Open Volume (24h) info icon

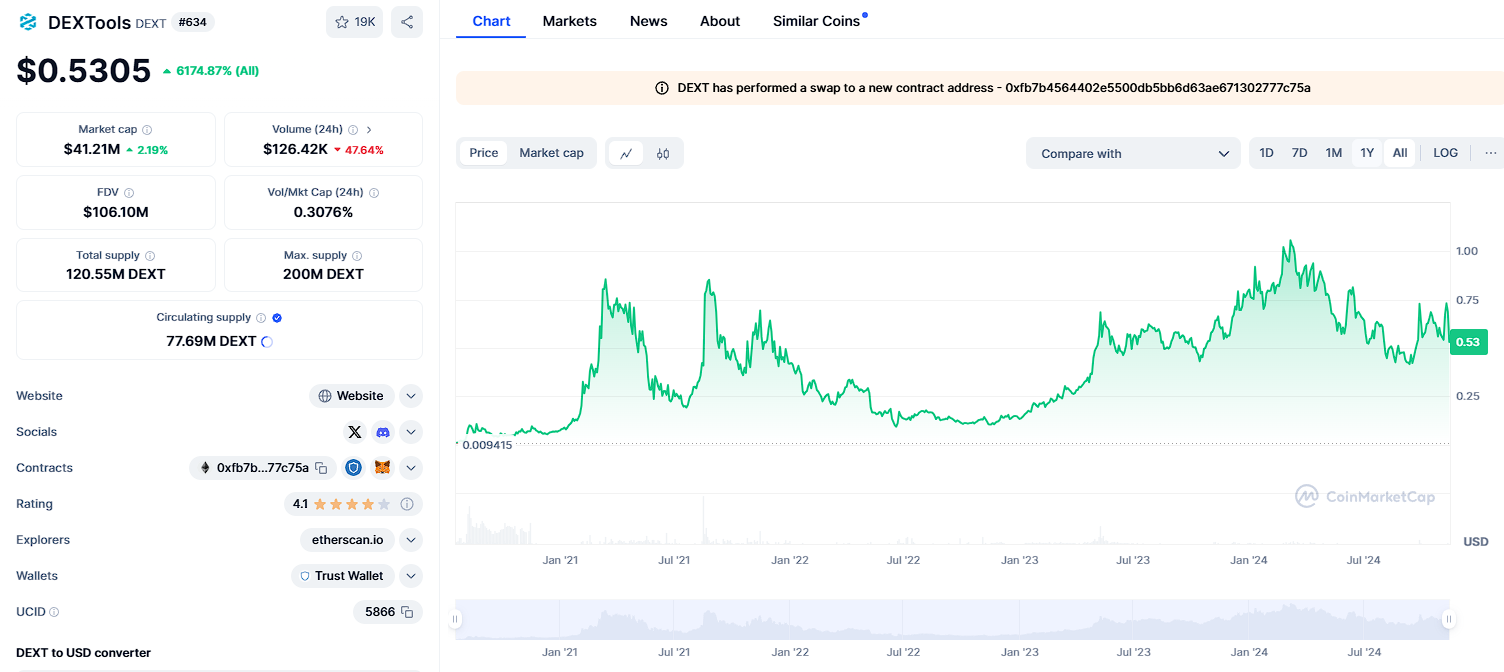352,130
